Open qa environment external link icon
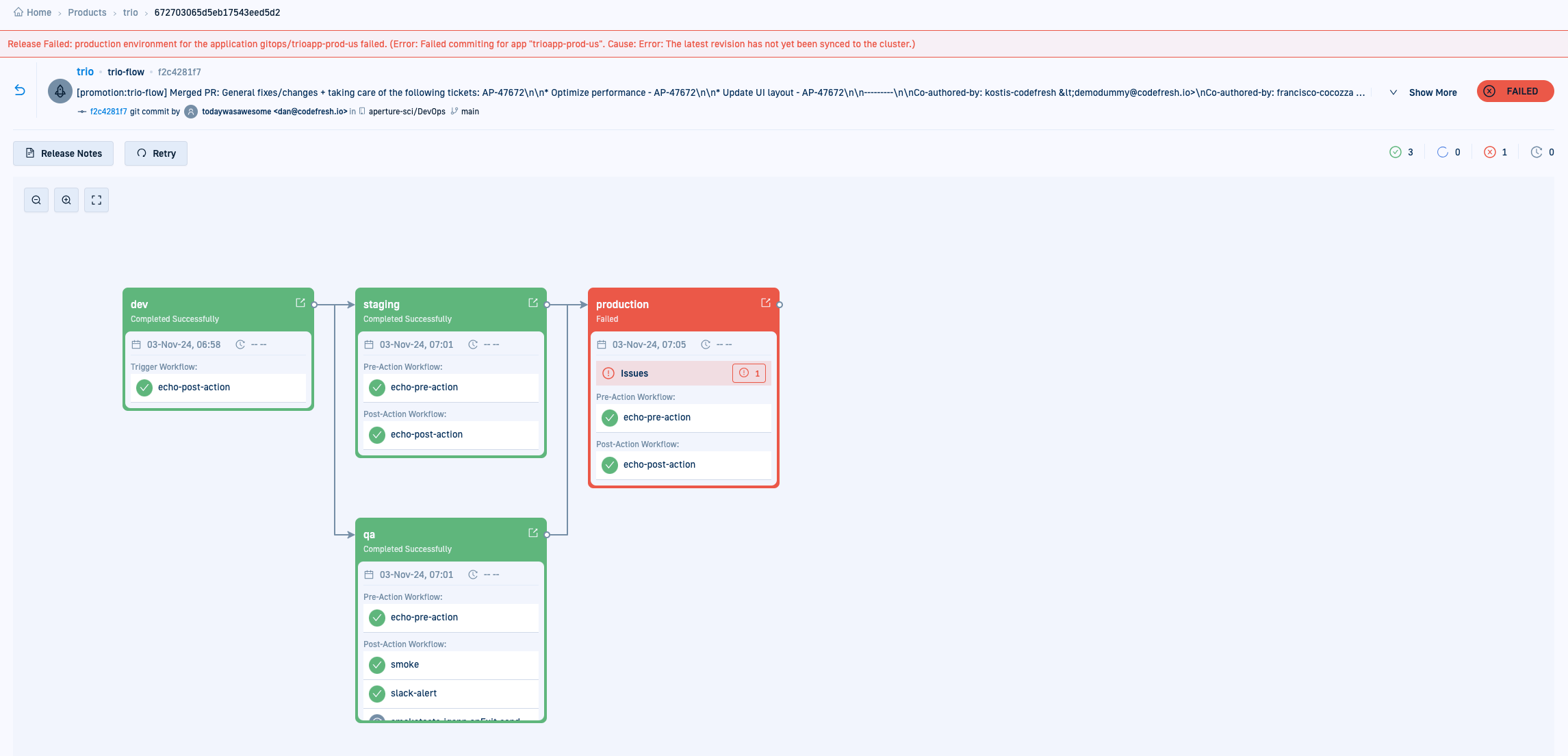 [532, 533]
